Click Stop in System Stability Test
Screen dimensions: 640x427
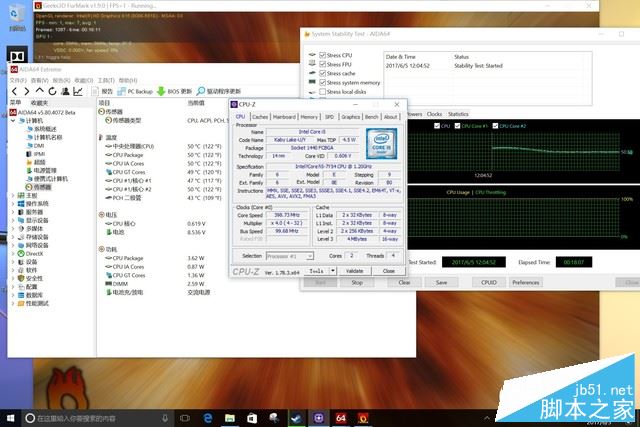[357, 282]
